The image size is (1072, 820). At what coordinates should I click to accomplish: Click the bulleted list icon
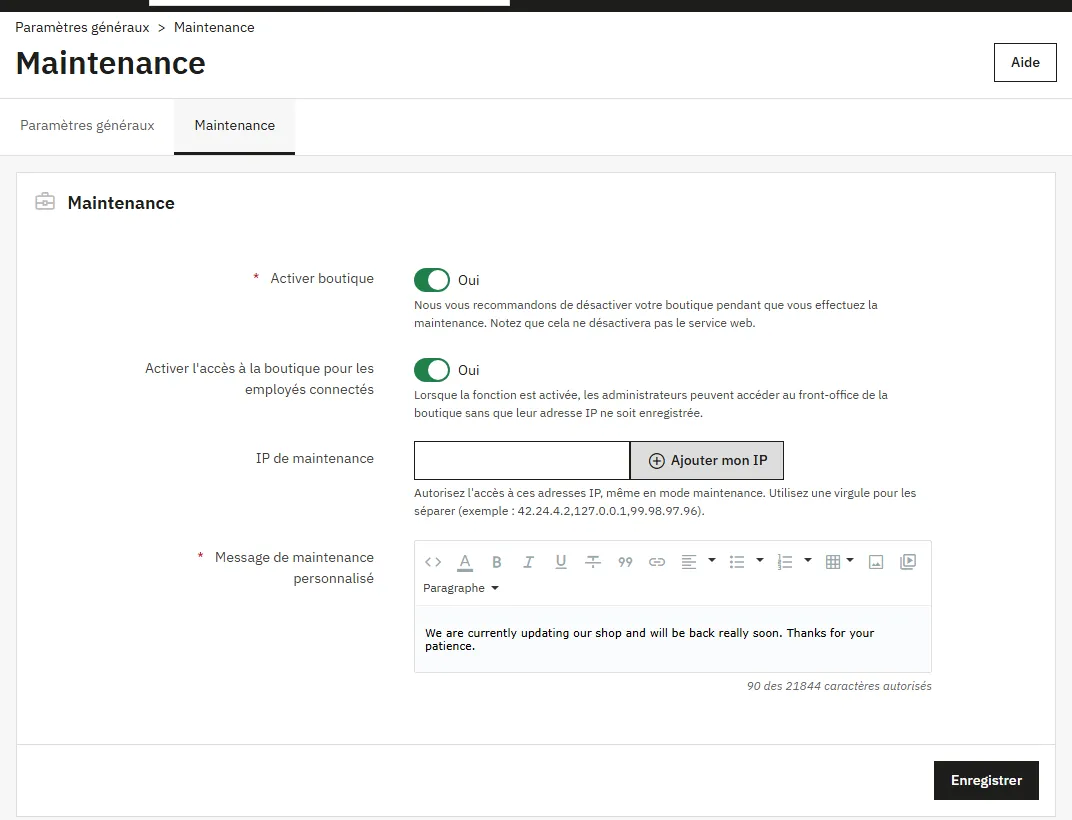[737, 562]
